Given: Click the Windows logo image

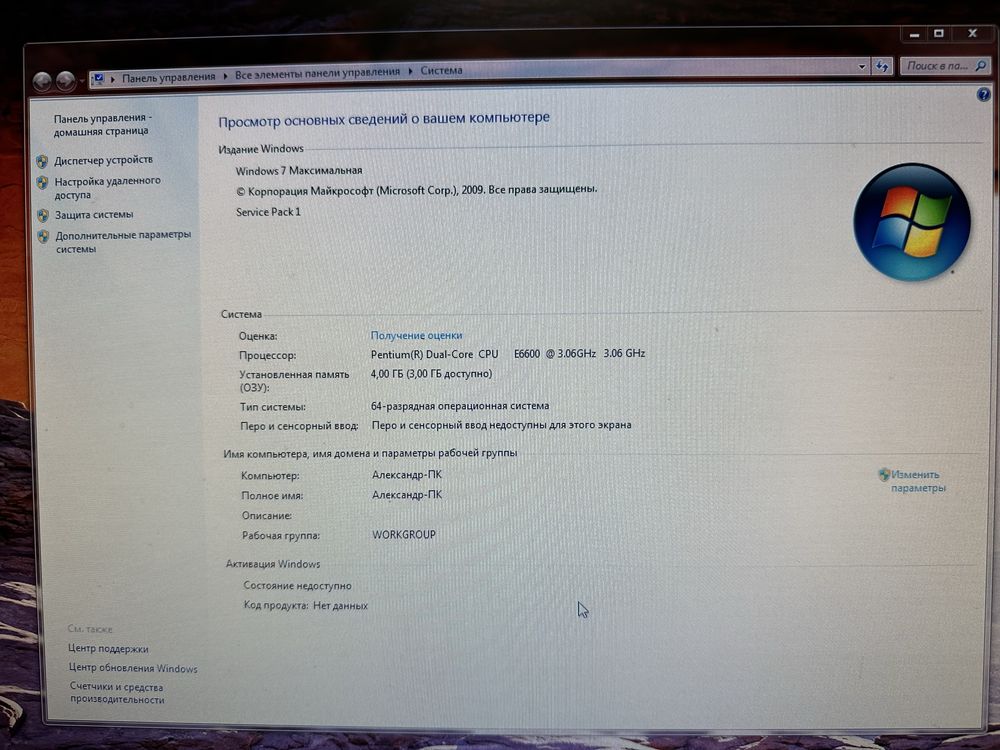Looking at the screenshot, I should [x=912, y=221].
